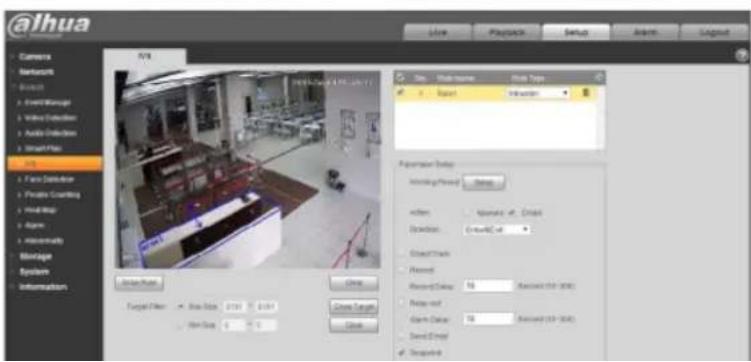
Task: Open Alarm item in the sidebar
Action: (34, 225)
